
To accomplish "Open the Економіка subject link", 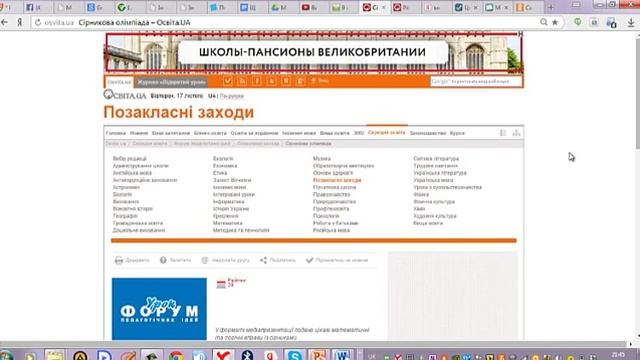I will coord(225,166).
